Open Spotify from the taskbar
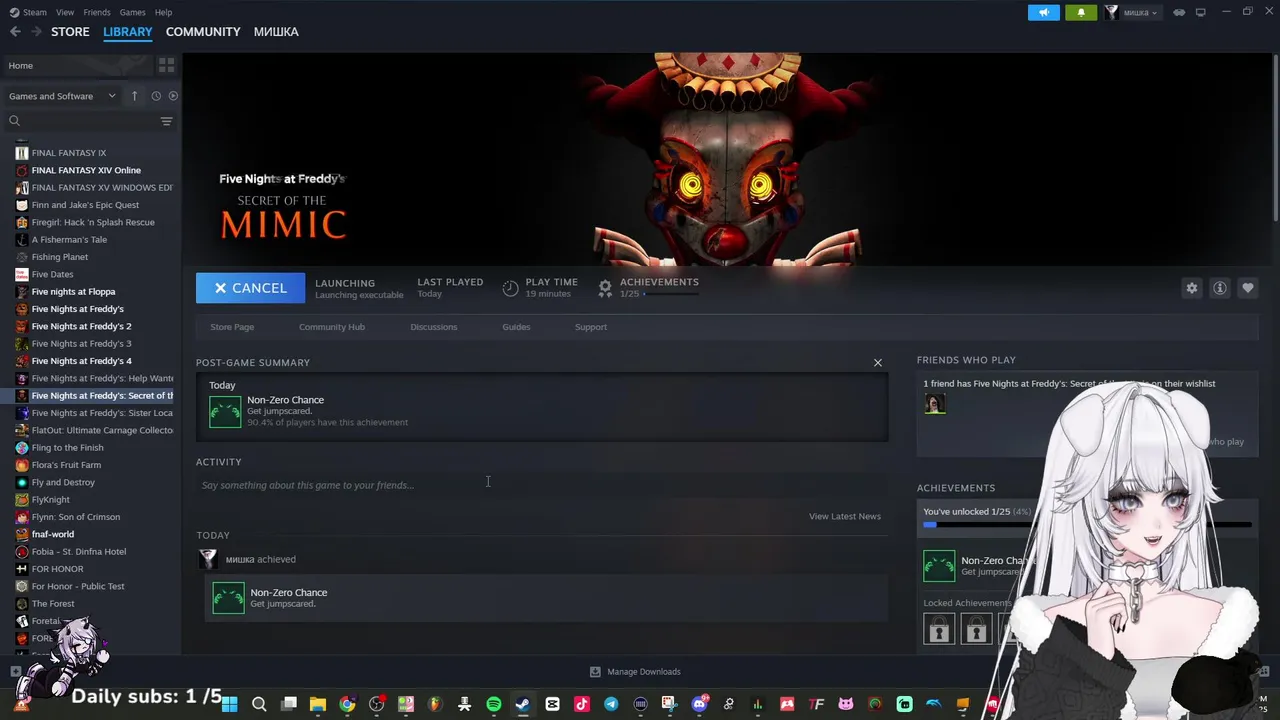1280x720 pixels. click(x=494, y=704)
